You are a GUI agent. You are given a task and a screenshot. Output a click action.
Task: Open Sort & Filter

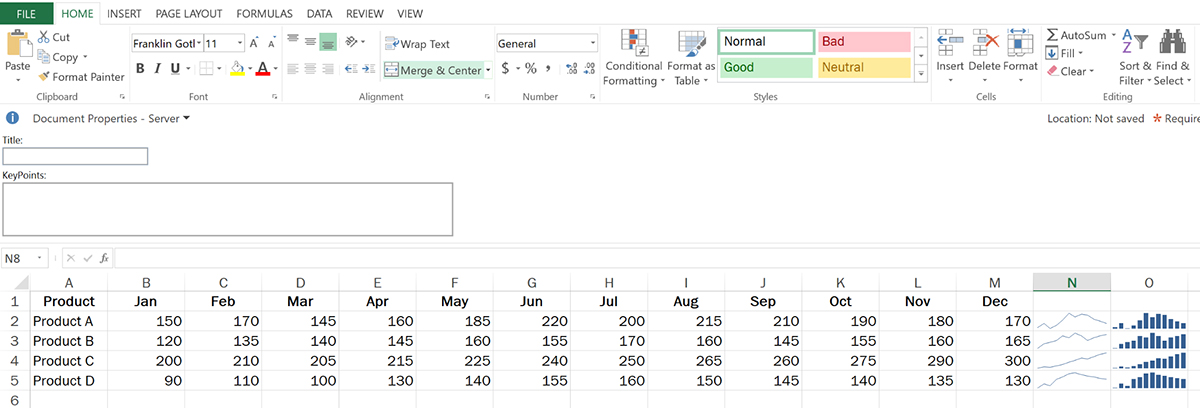click(x=1135, y=58)
